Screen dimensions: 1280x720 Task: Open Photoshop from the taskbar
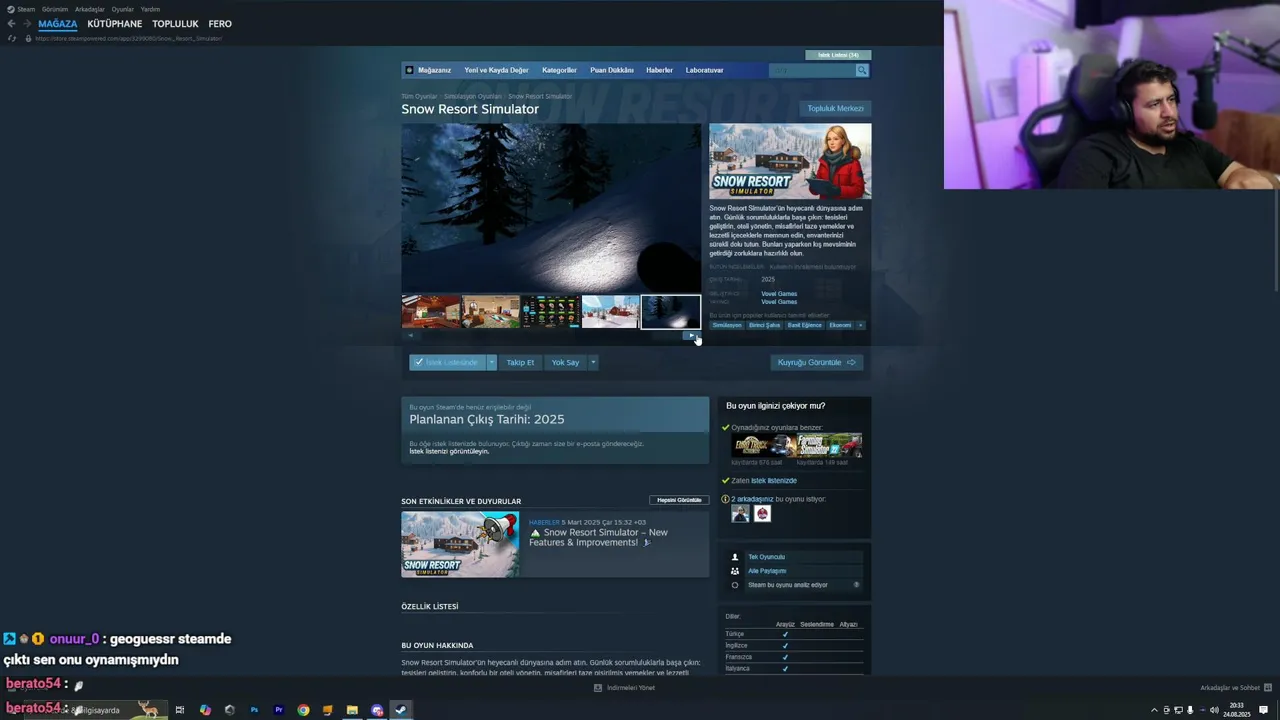(254, 710)
